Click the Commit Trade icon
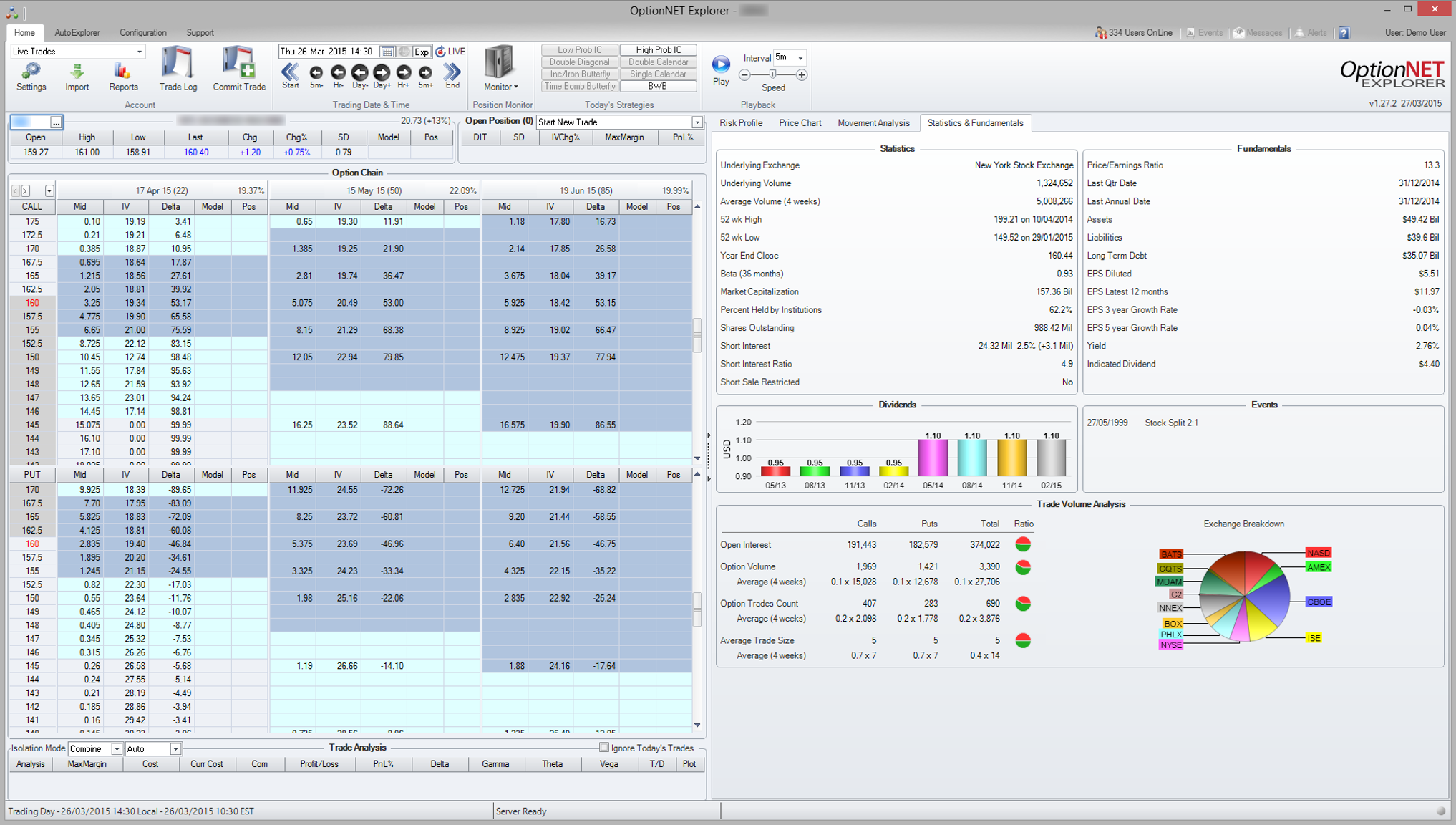 (x=239, y=68)
